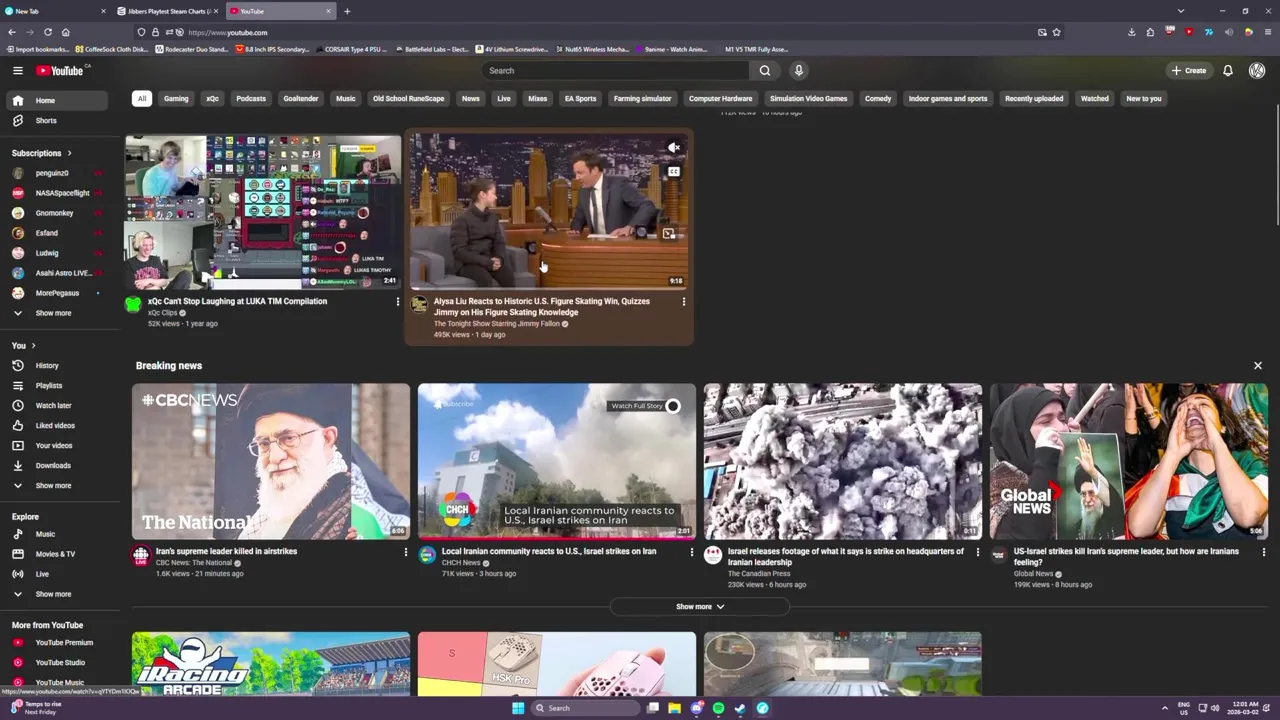Open more options for Local Iranian community video
Viewport: 1280px width, 720px height.
point(691,551)
